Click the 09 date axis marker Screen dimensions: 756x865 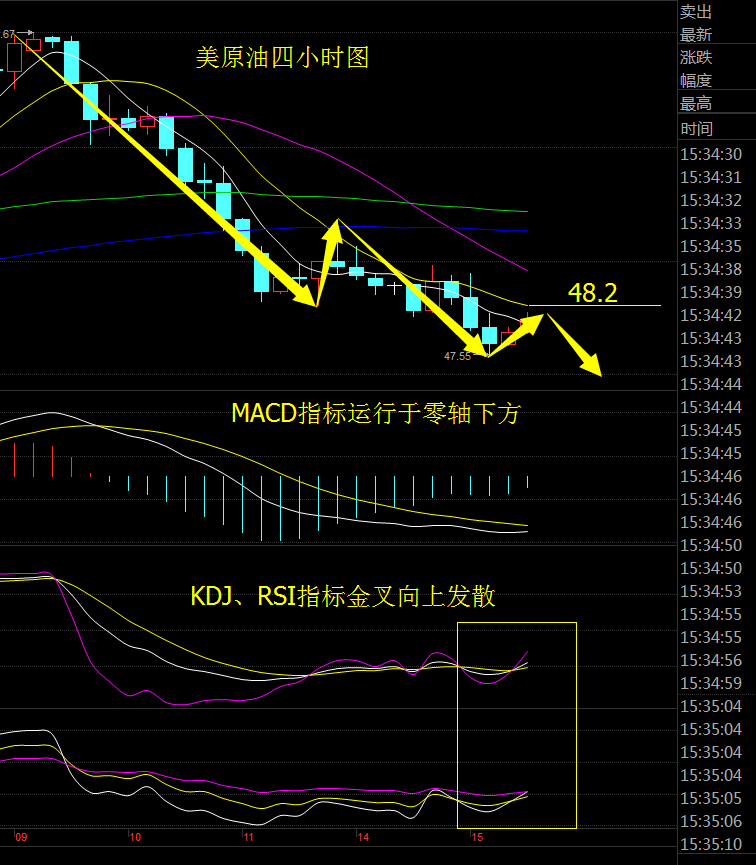coord(21,837)
